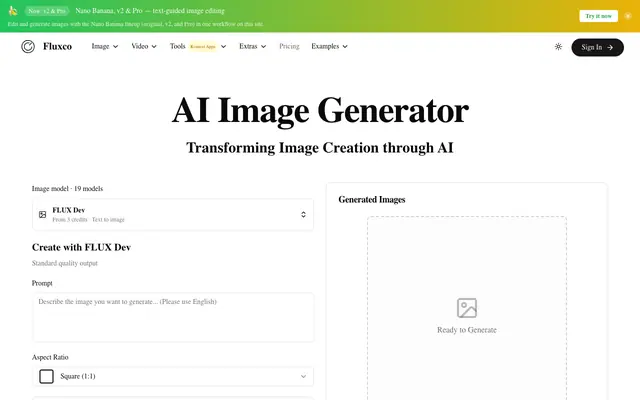Open the Extras menu in navbar
Screen dimensions: 640x400
pyautogui.click(x=253, y=46)
